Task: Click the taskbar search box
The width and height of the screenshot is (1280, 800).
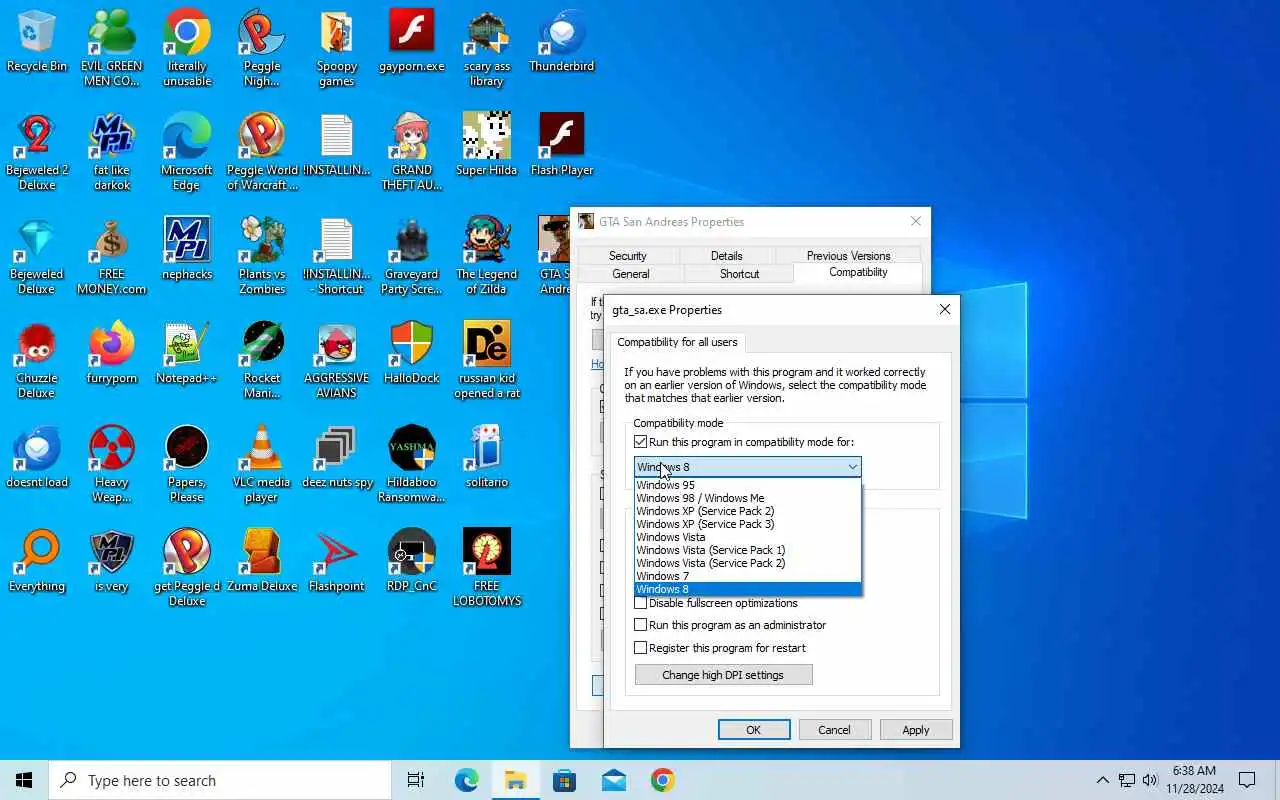Action: point(220,780)
